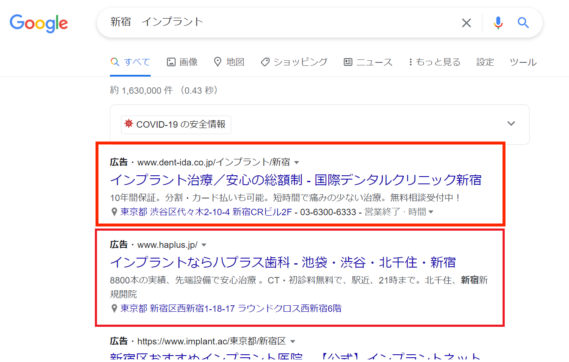Expand the COVID-19 safety info chevron
This screenshot has height=362, width=569.
click(x=511, y=124)
